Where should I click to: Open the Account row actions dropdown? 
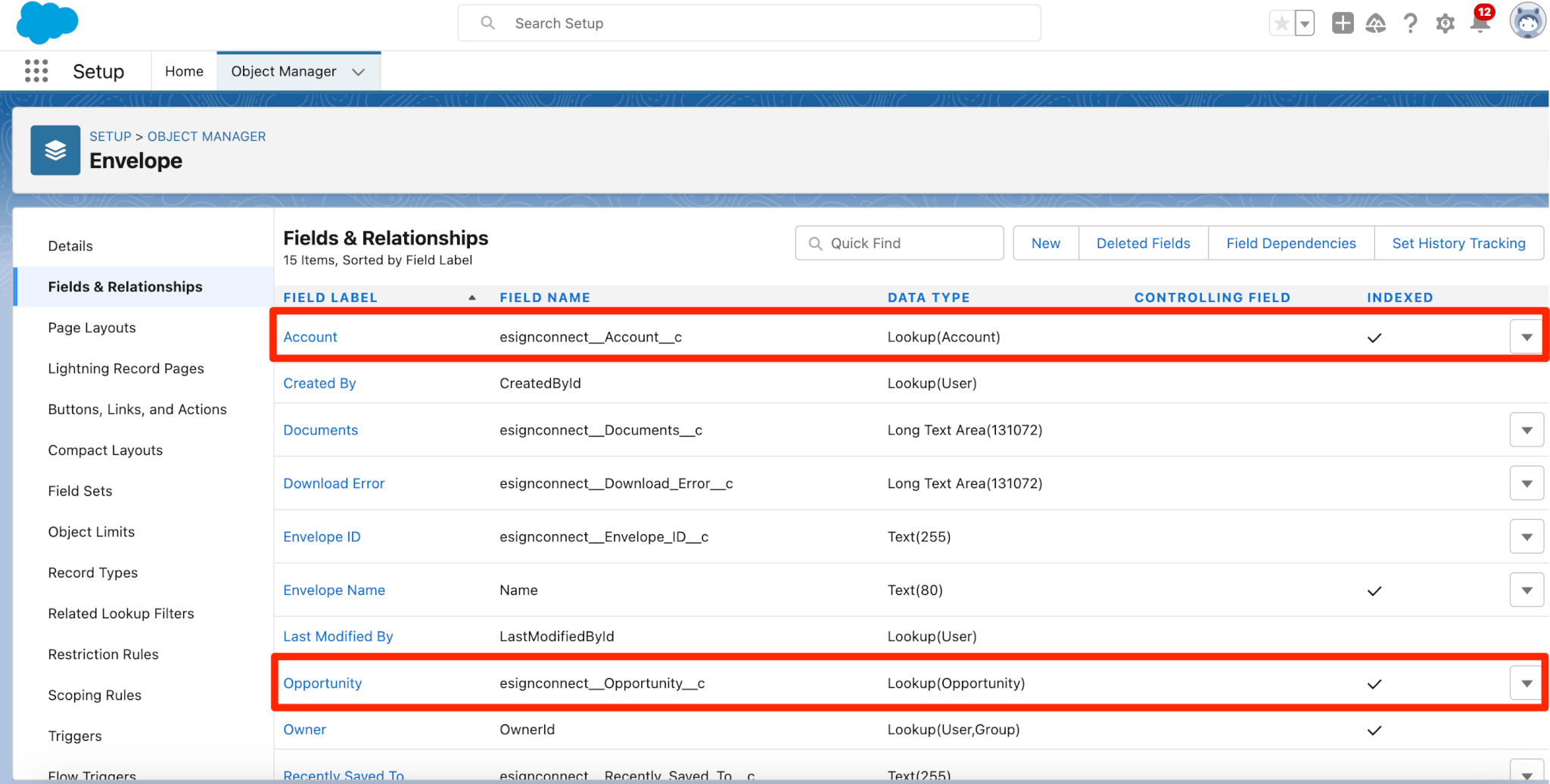click(x=1527, y=337)
